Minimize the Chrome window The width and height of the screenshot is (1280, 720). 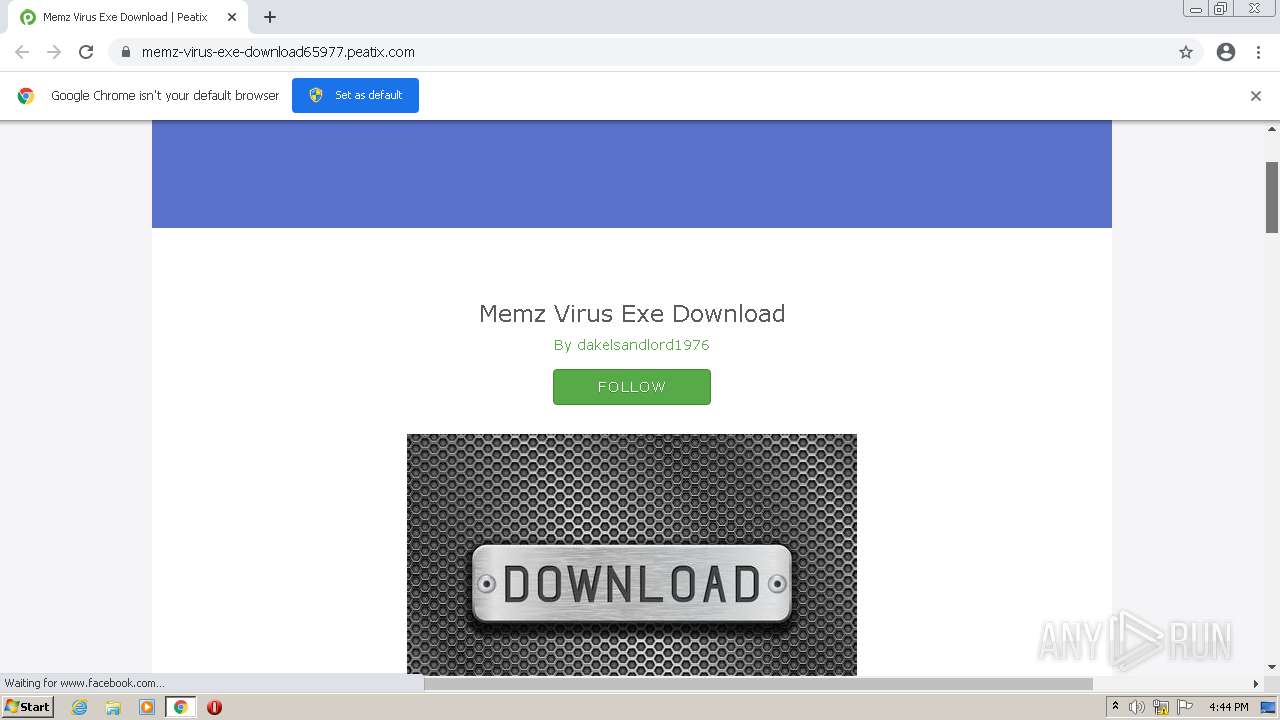click(x=1196, y=9)
